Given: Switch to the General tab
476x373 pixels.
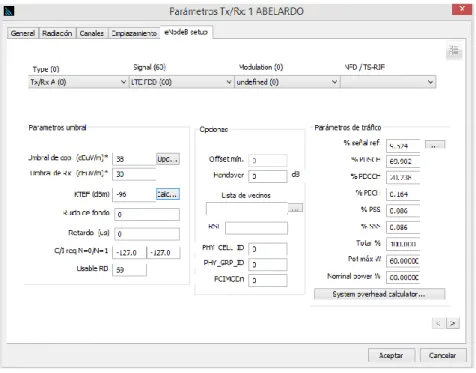Looking at the screenshot, I should 23,33.
